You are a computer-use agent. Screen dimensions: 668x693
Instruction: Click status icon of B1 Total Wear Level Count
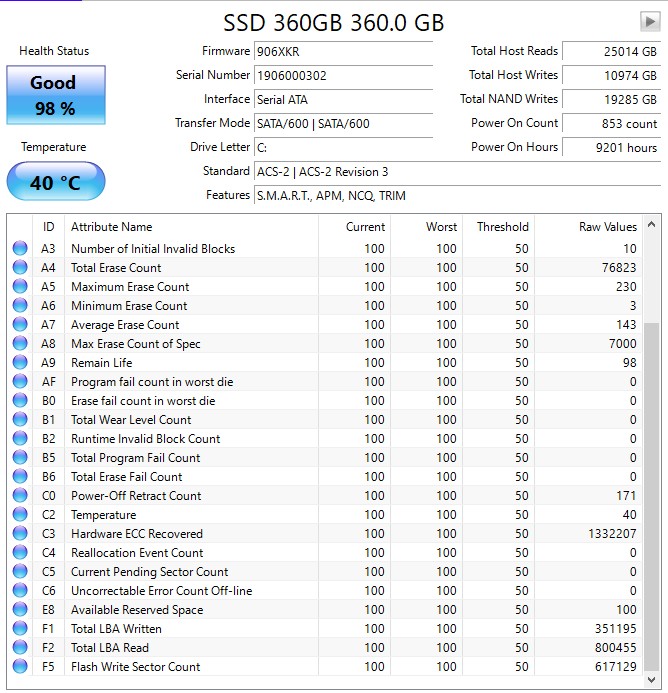pos(20,419)
